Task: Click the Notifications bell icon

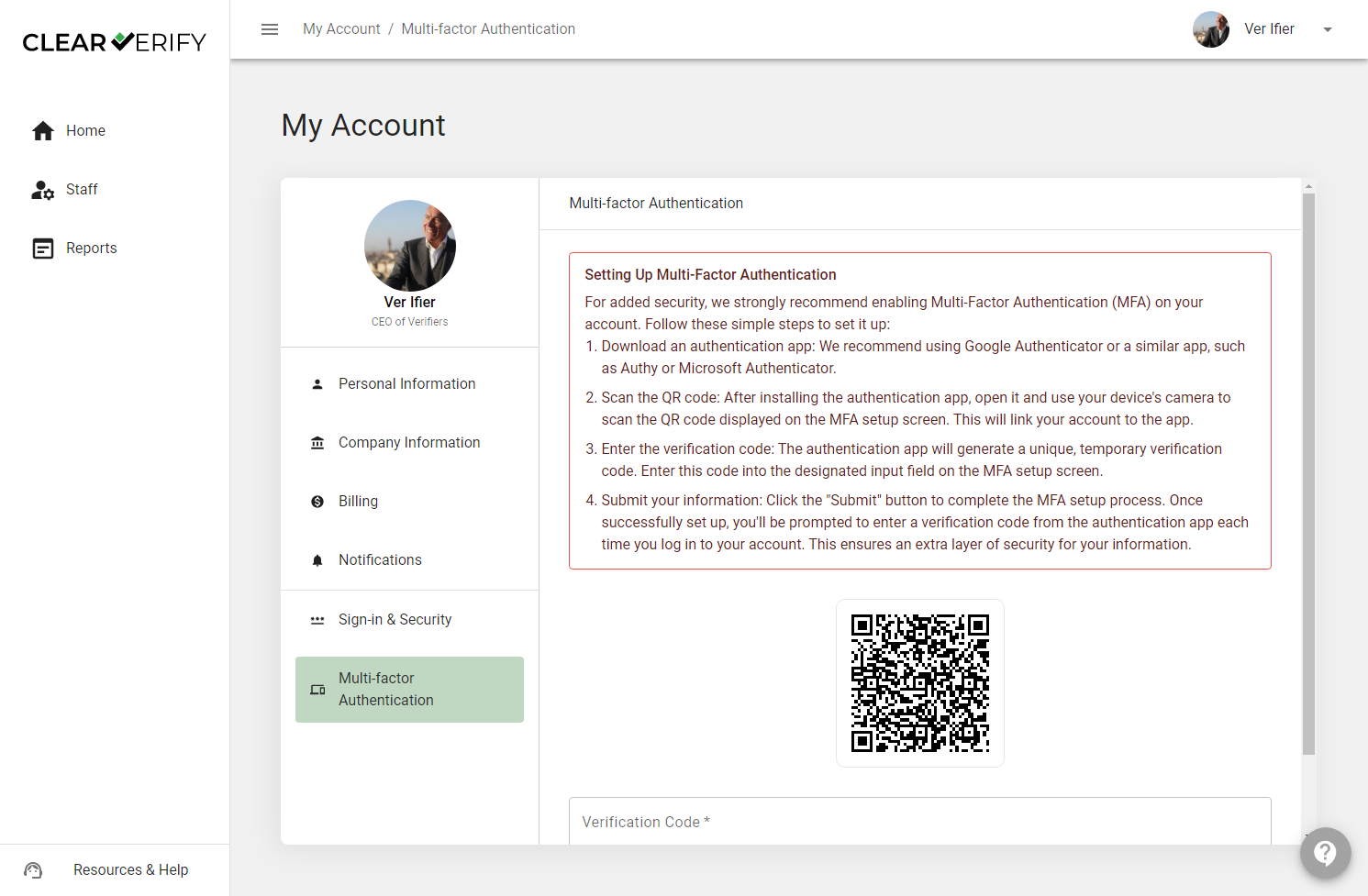Action: [x=317, y=560]
